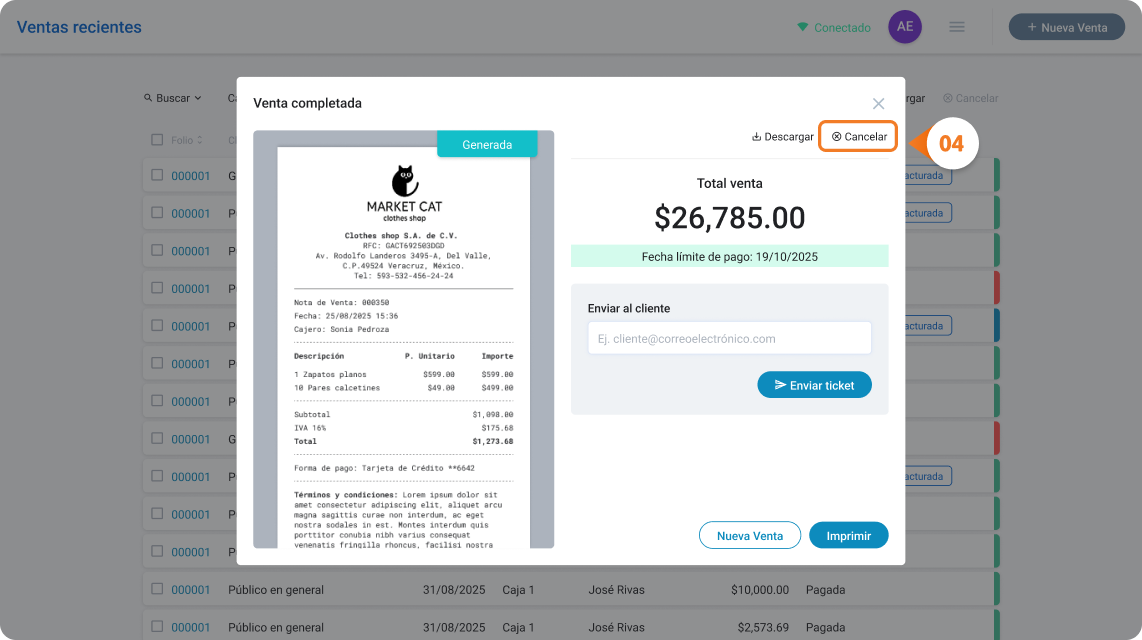This screenshot has width=1142, height=640.
Task: Open the Market Cat receipt preview
Action: tap(403, 339)
